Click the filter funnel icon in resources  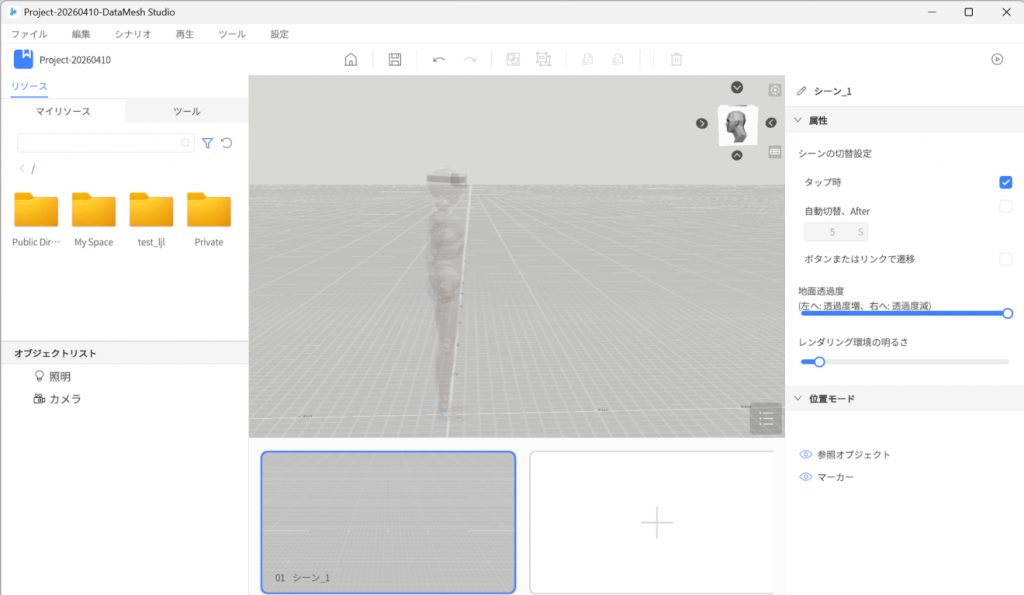207,143
